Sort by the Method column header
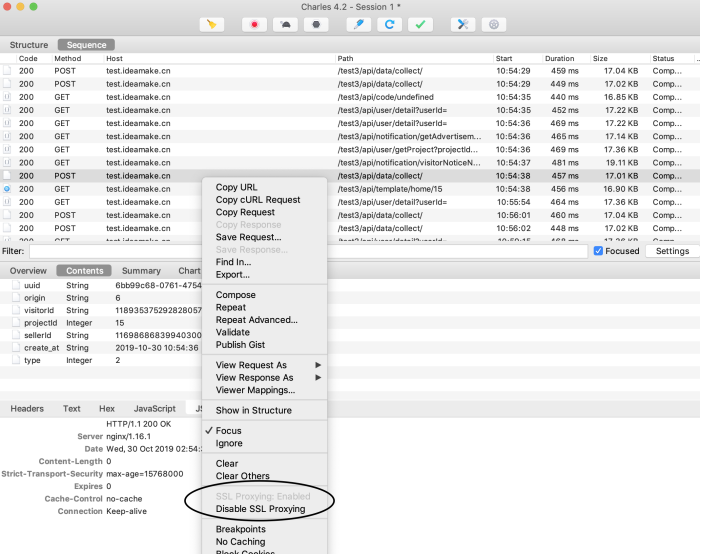 coord(68,59)
